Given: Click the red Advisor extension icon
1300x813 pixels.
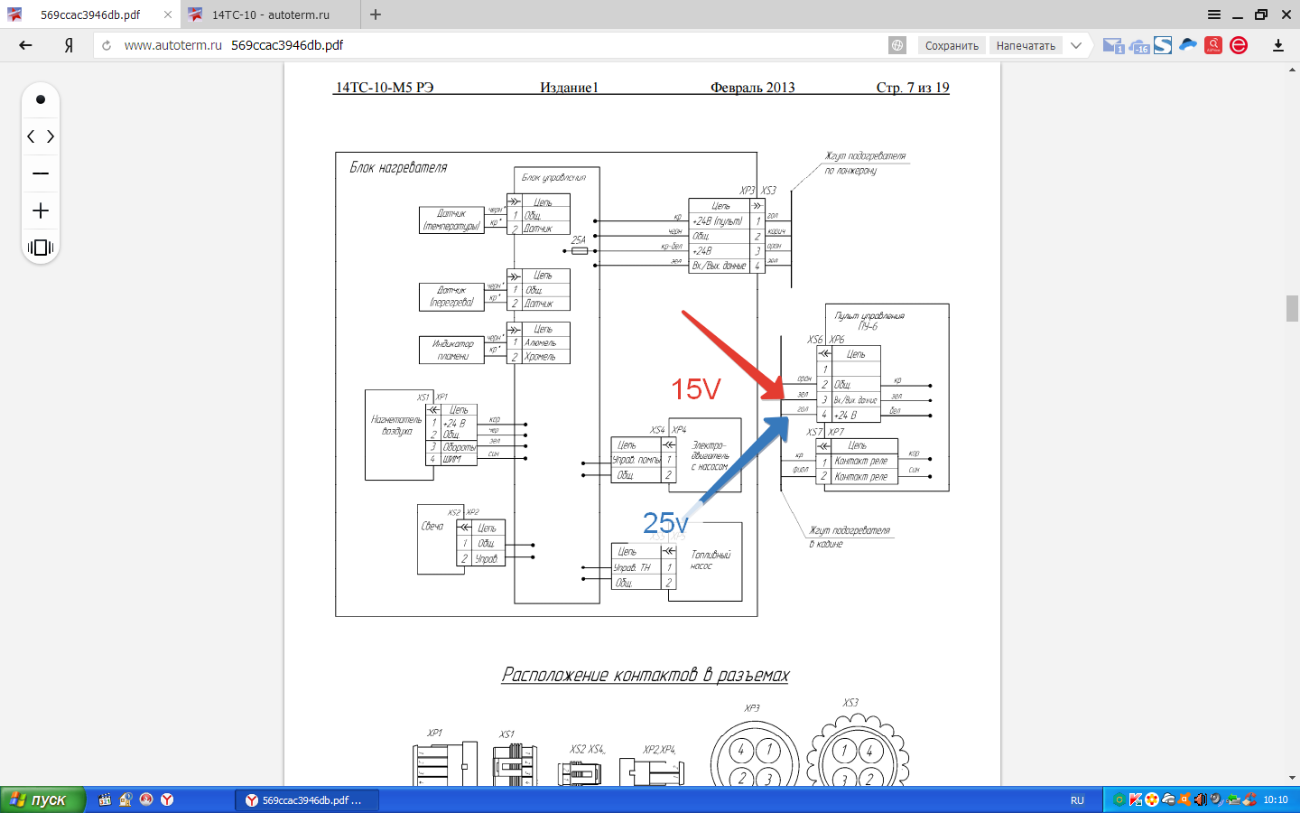Looking at the screenshot, I should [x=1213, y=45].
